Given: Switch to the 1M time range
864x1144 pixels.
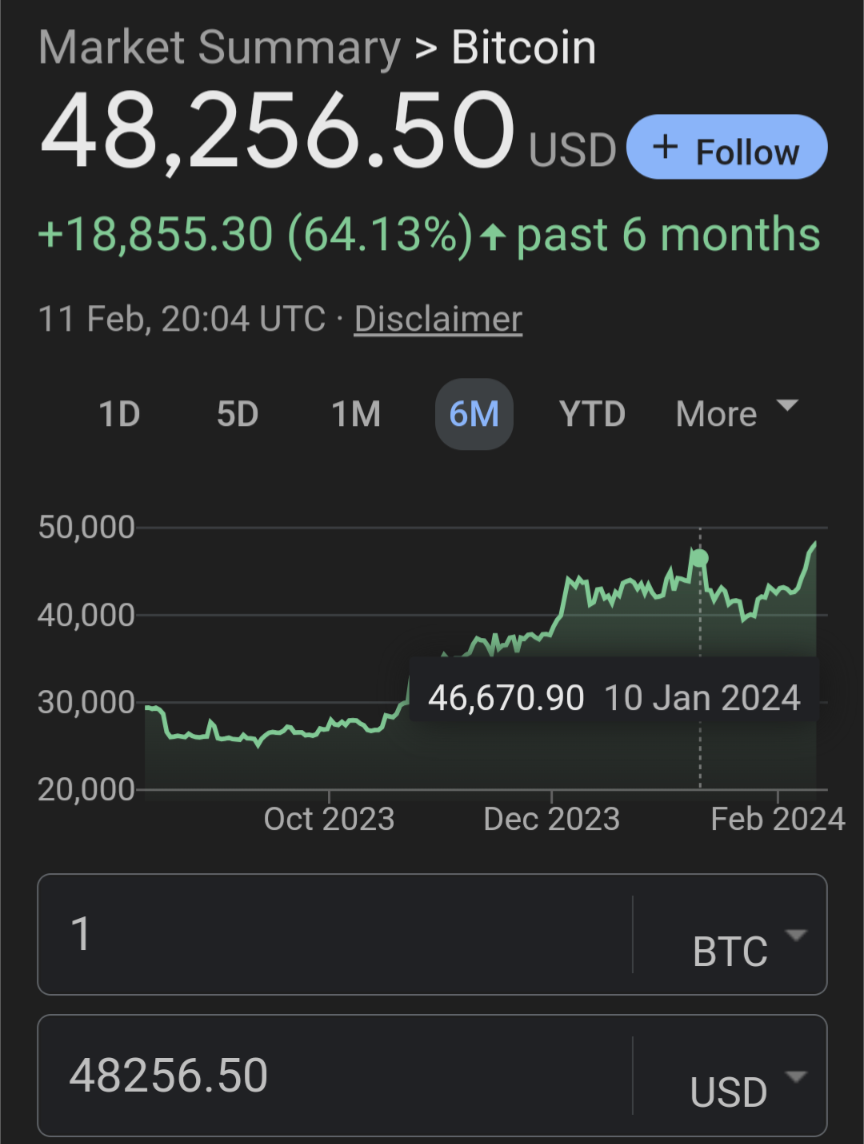Looking at the screenshot, I should (x=356, y=414).
